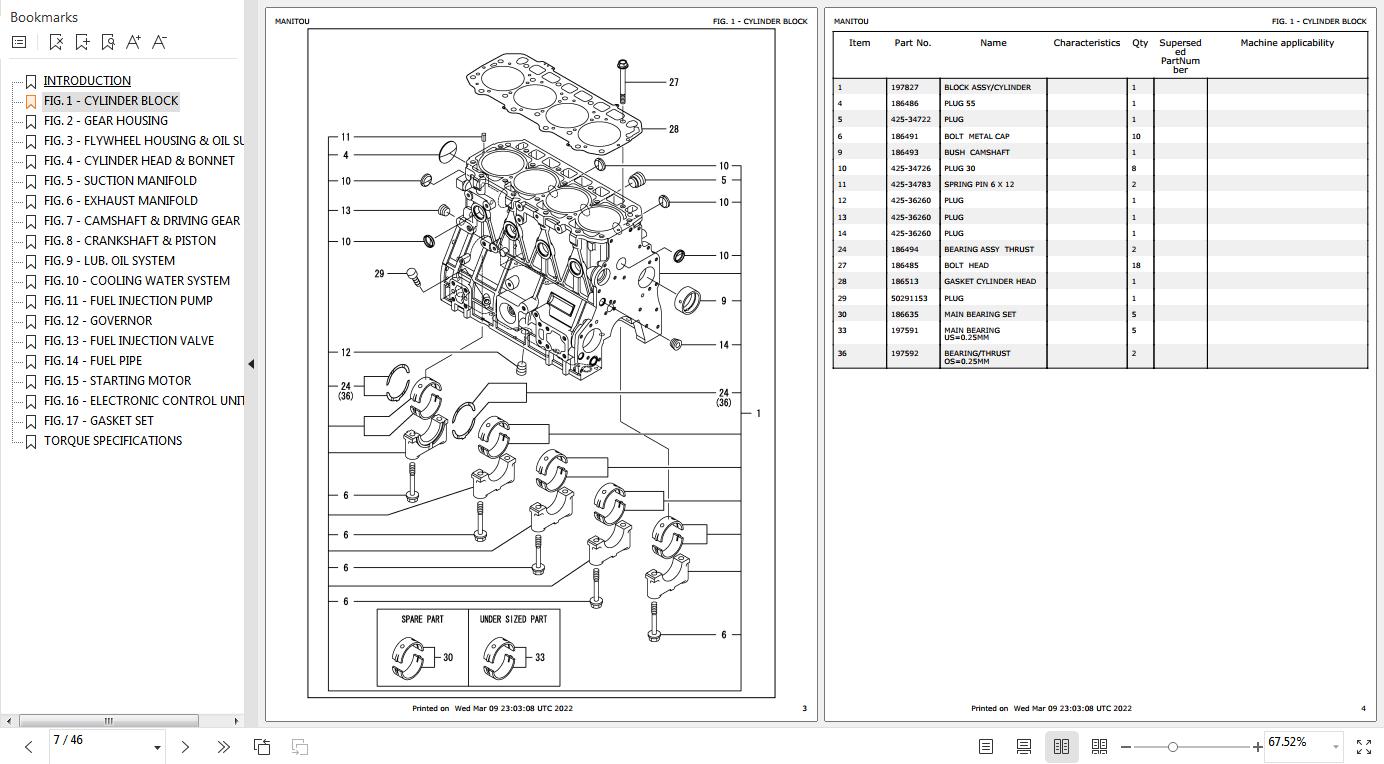The height and width of the screenshot is (764, 1384).
Task: Open the bookmark options list icon
Action: 19,42
